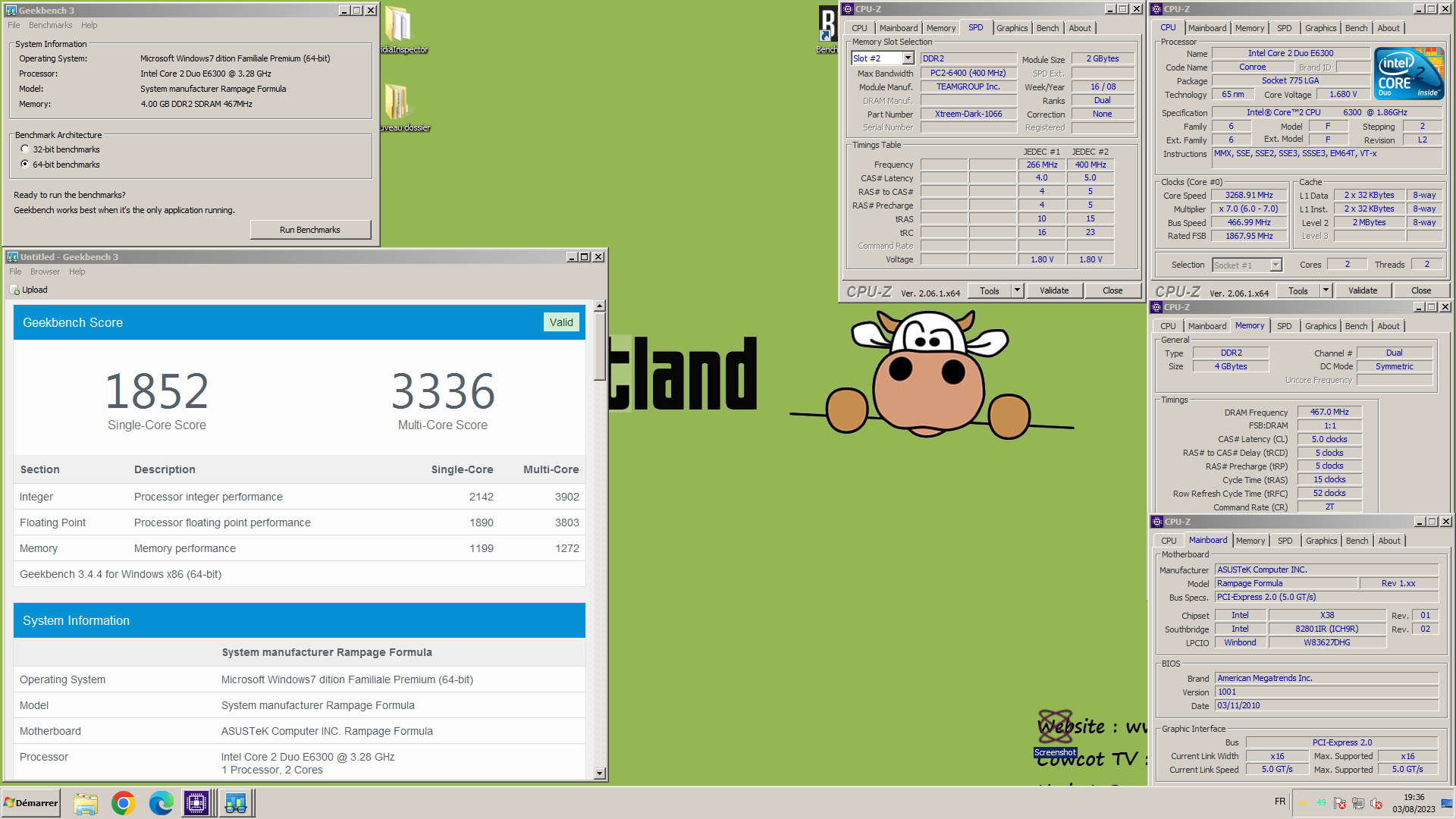Screen dimensions: 1456x819
Task: Switch to Mainboard tab in SPD CPU-Z window
Action: [899, 28]
